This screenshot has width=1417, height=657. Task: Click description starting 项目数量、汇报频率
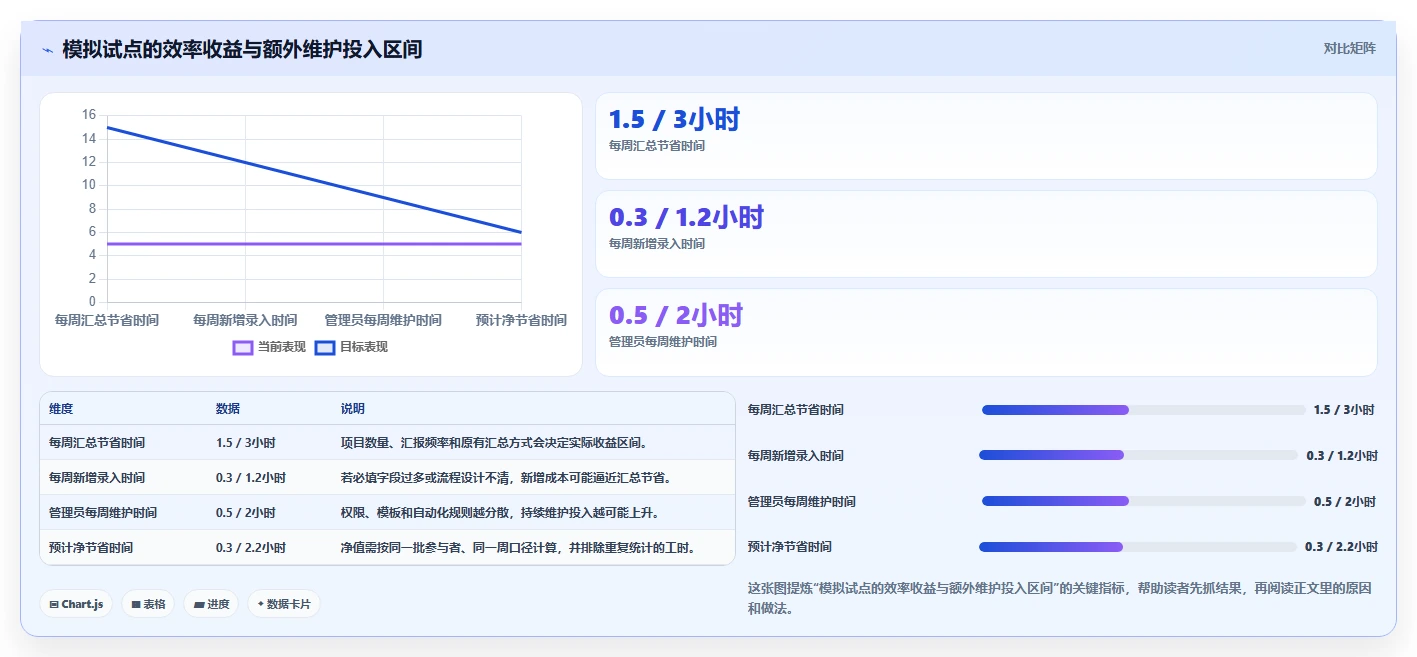pyautogui.click(x=494, y=442)
